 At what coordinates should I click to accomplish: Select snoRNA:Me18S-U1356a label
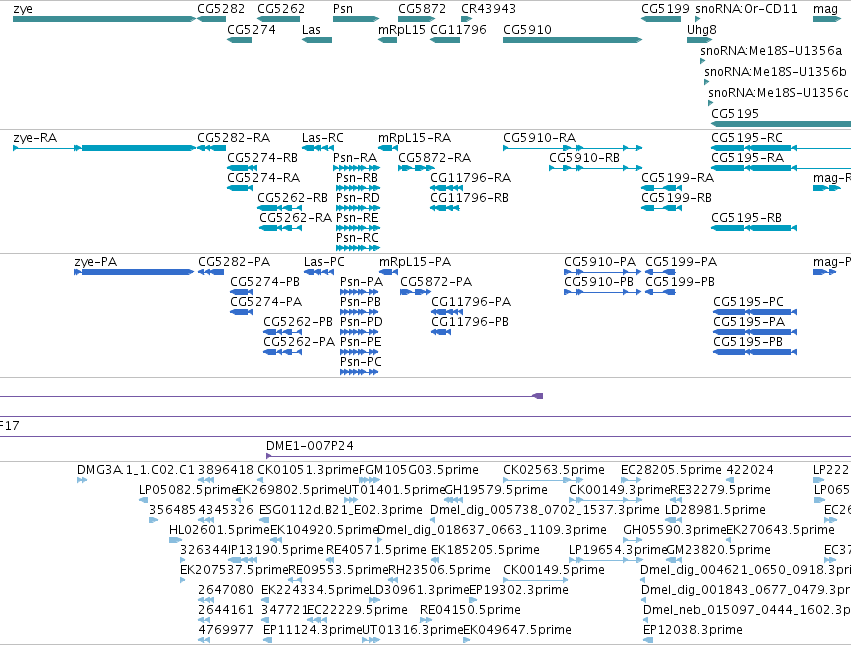(771, 50)
